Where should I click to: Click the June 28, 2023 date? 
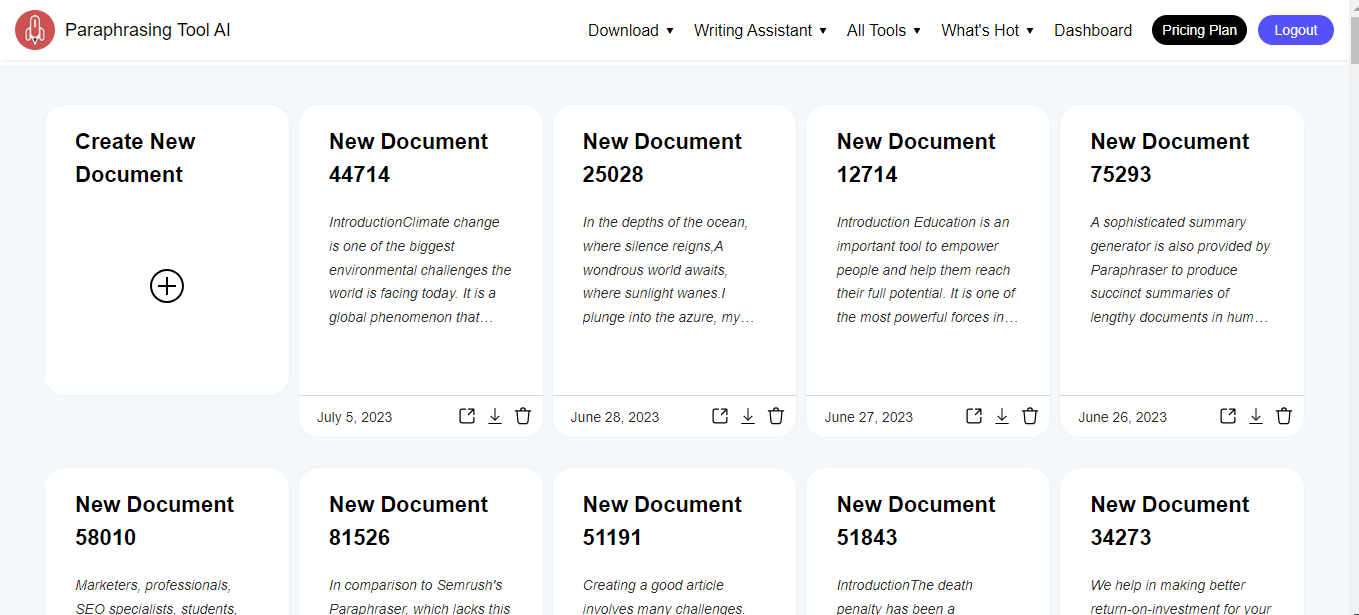615,417
